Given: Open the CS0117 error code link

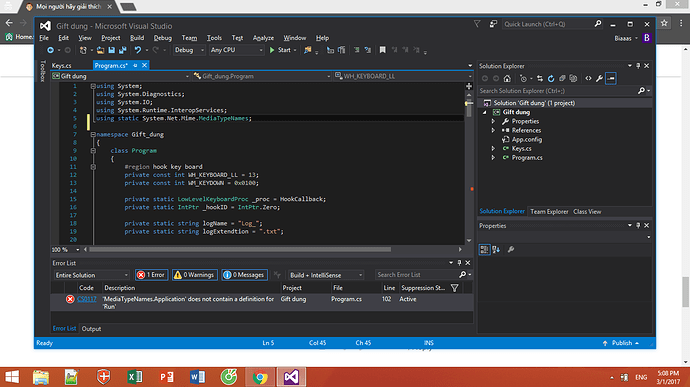Looking at the screenshot, I should pyautogui.click(x=86, y=299).
